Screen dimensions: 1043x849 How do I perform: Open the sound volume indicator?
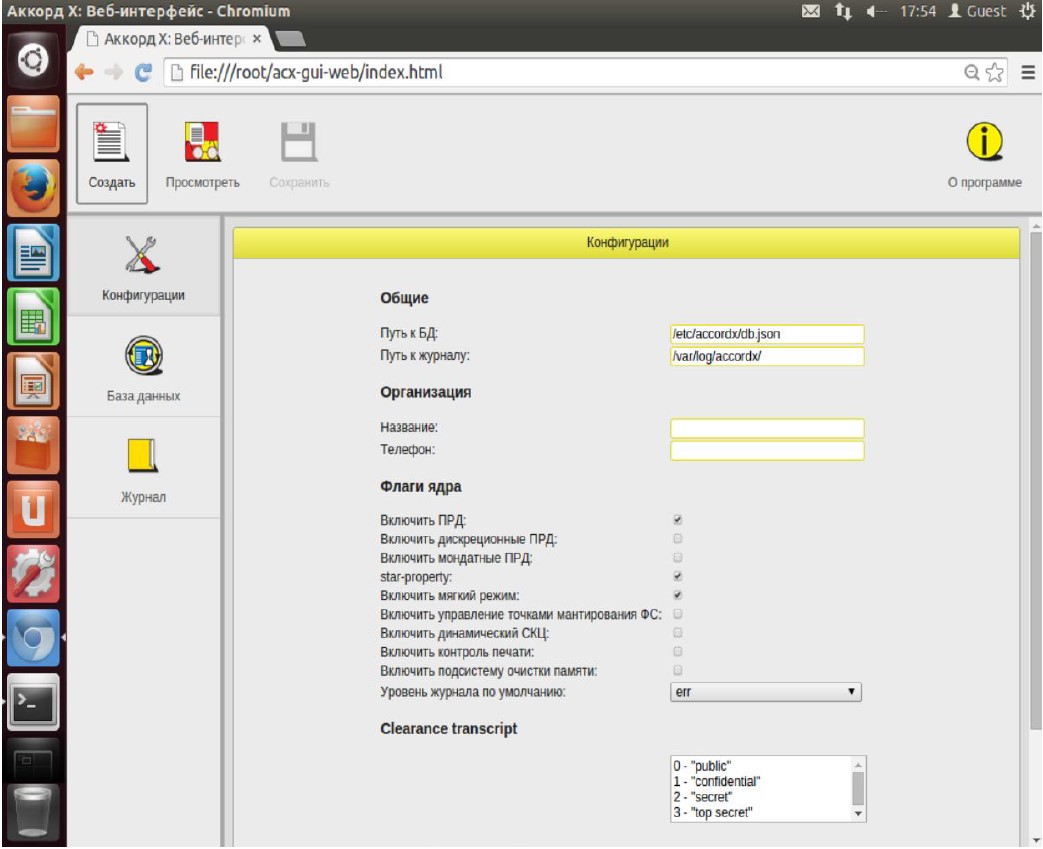point(876,11)
